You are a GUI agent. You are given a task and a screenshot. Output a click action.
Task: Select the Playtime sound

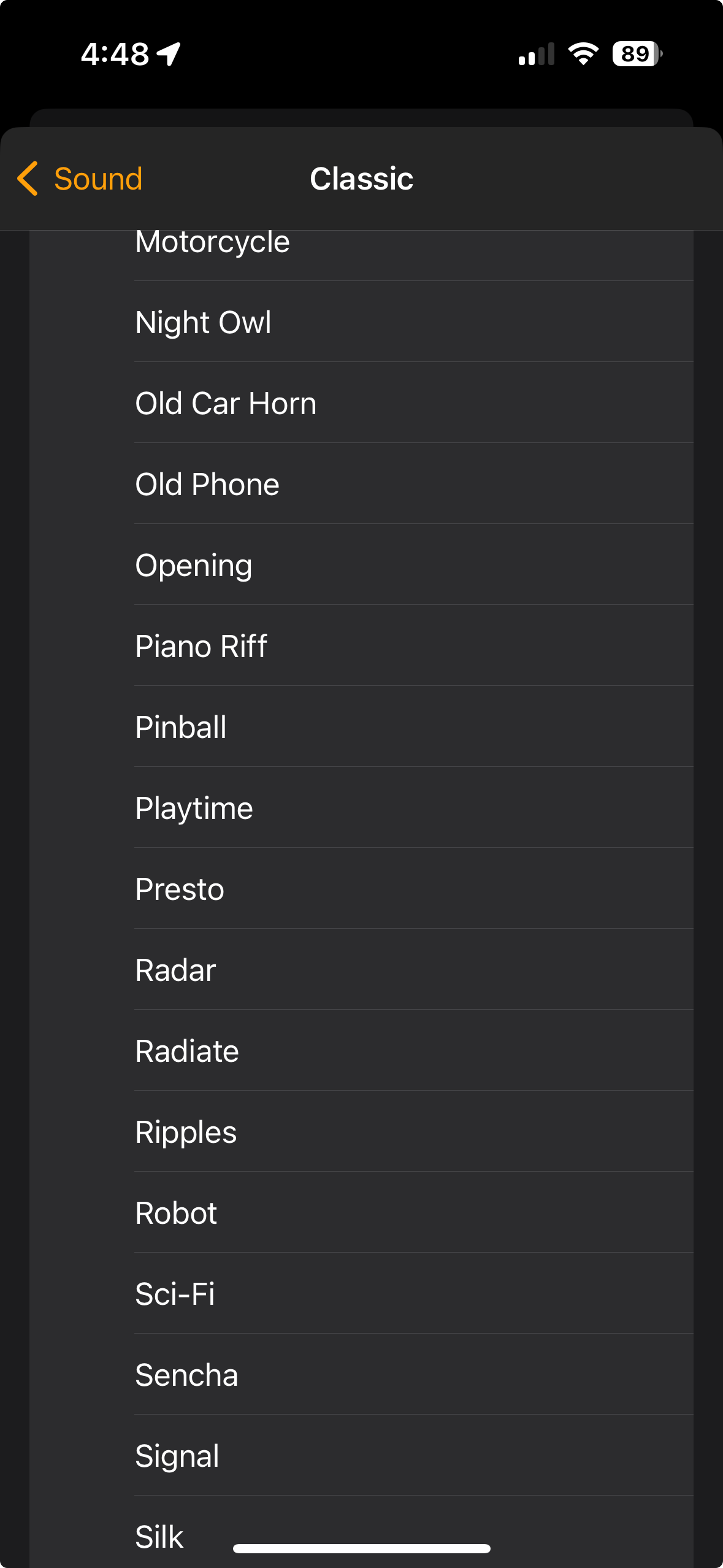194,808
